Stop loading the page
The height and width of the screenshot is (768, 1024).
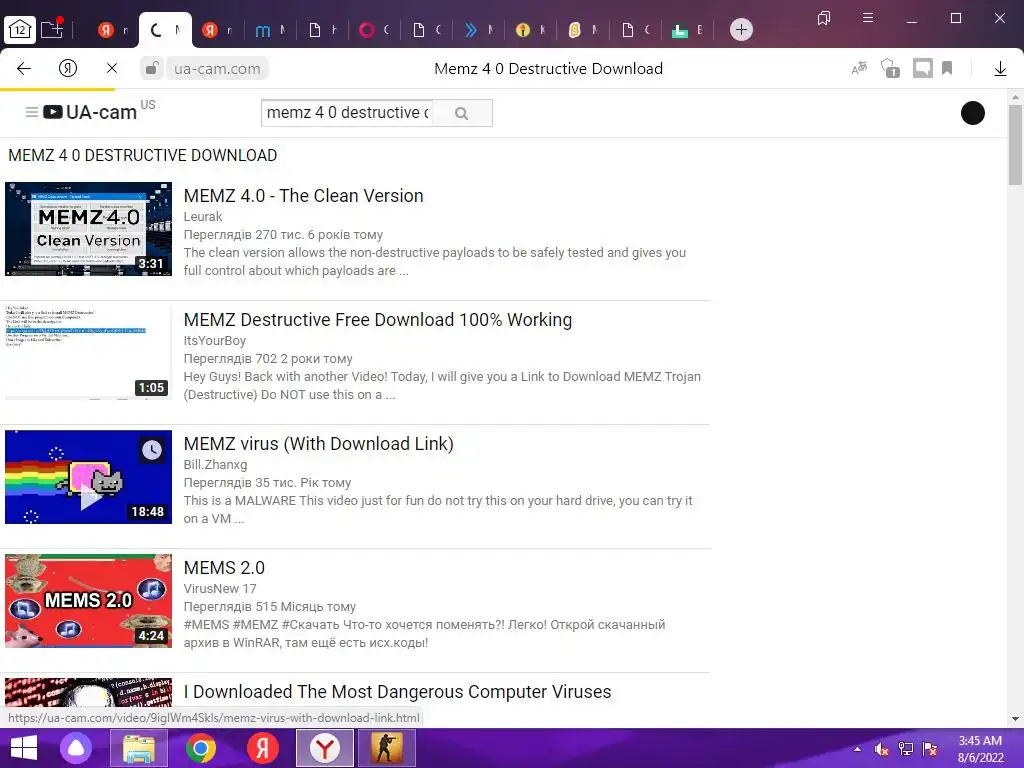(112, 68)
